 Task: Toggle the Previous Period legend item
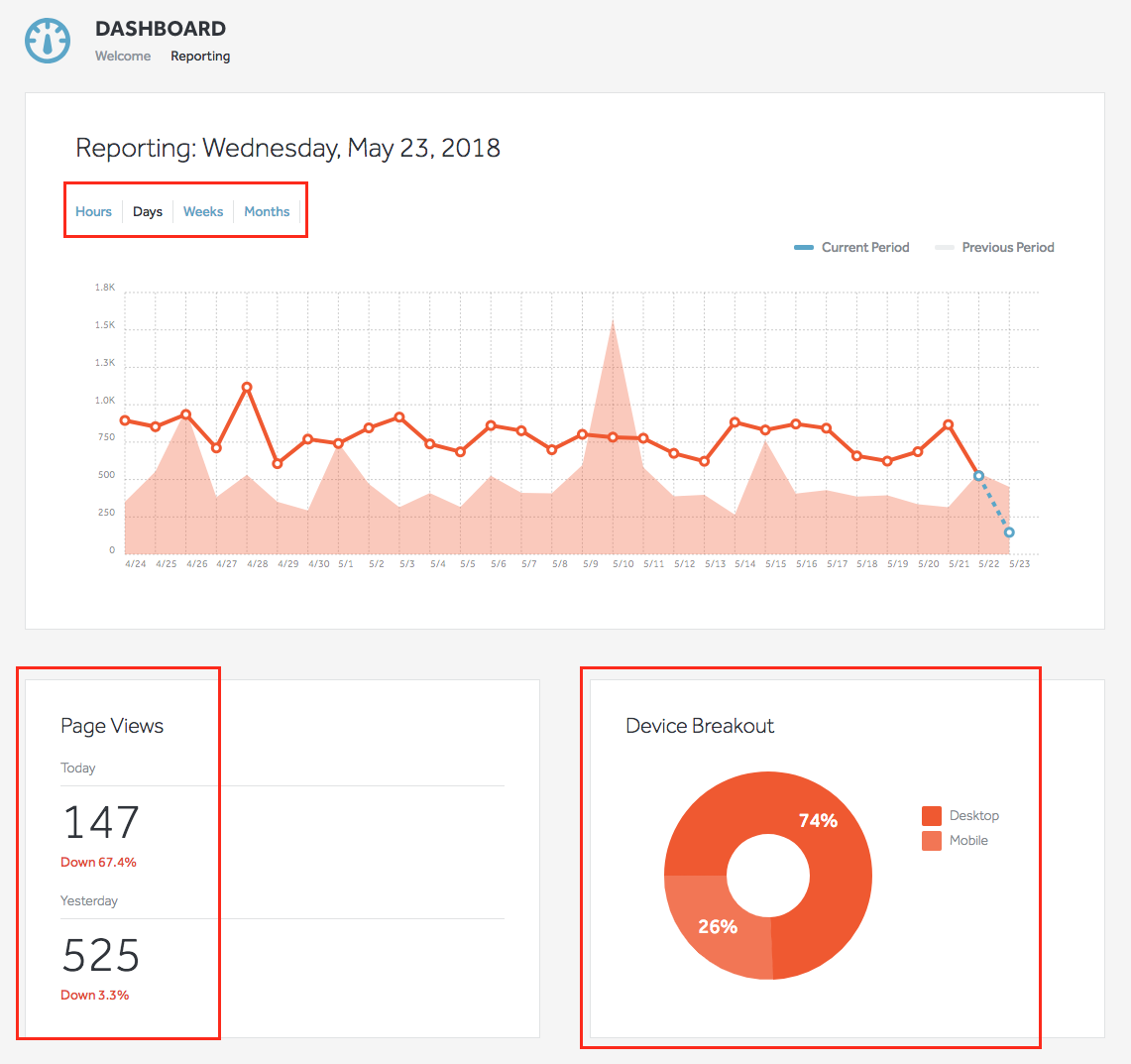(x=995, y=247)
